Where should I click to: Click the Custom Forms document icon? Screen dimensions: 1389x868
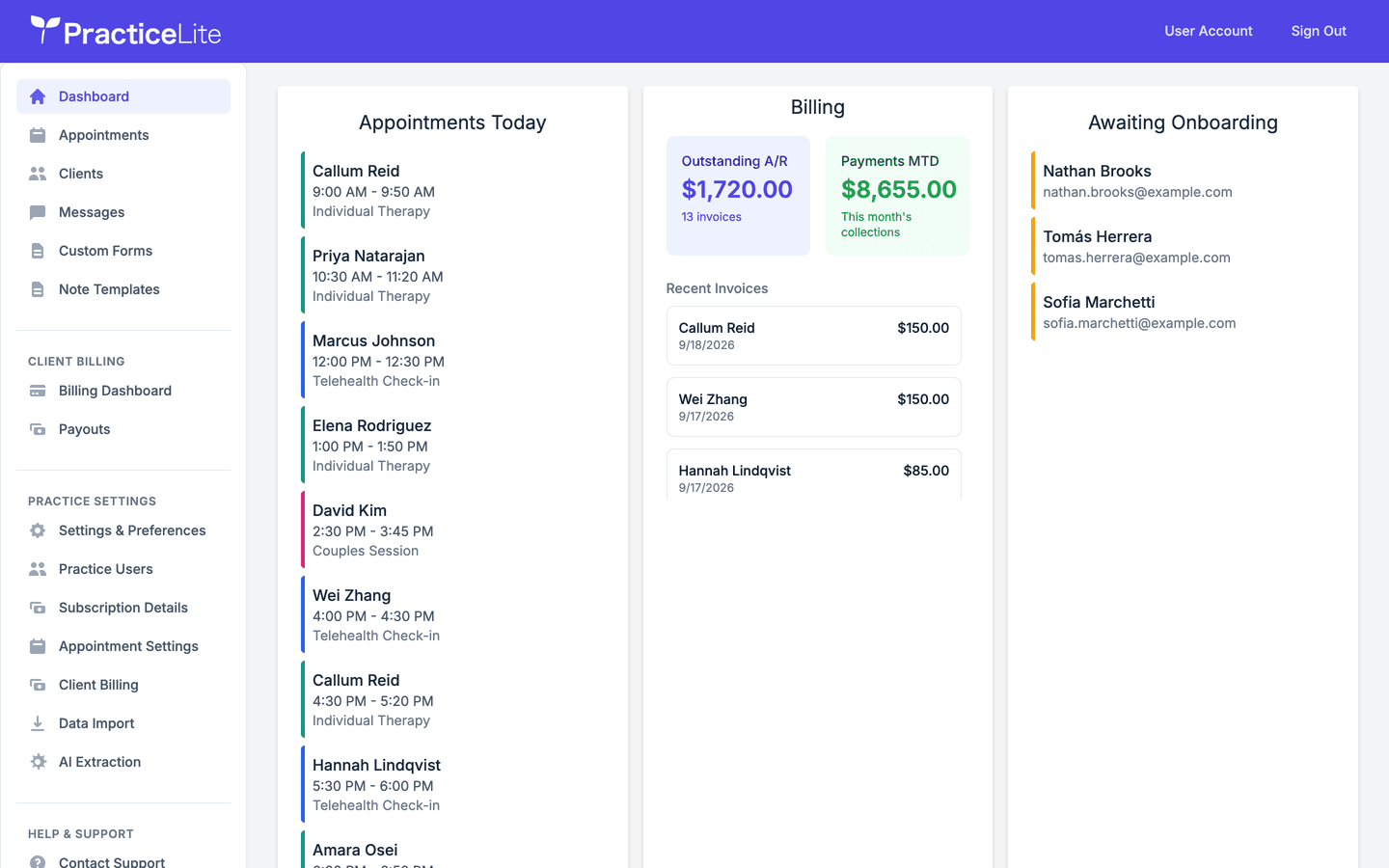point(38,251)
